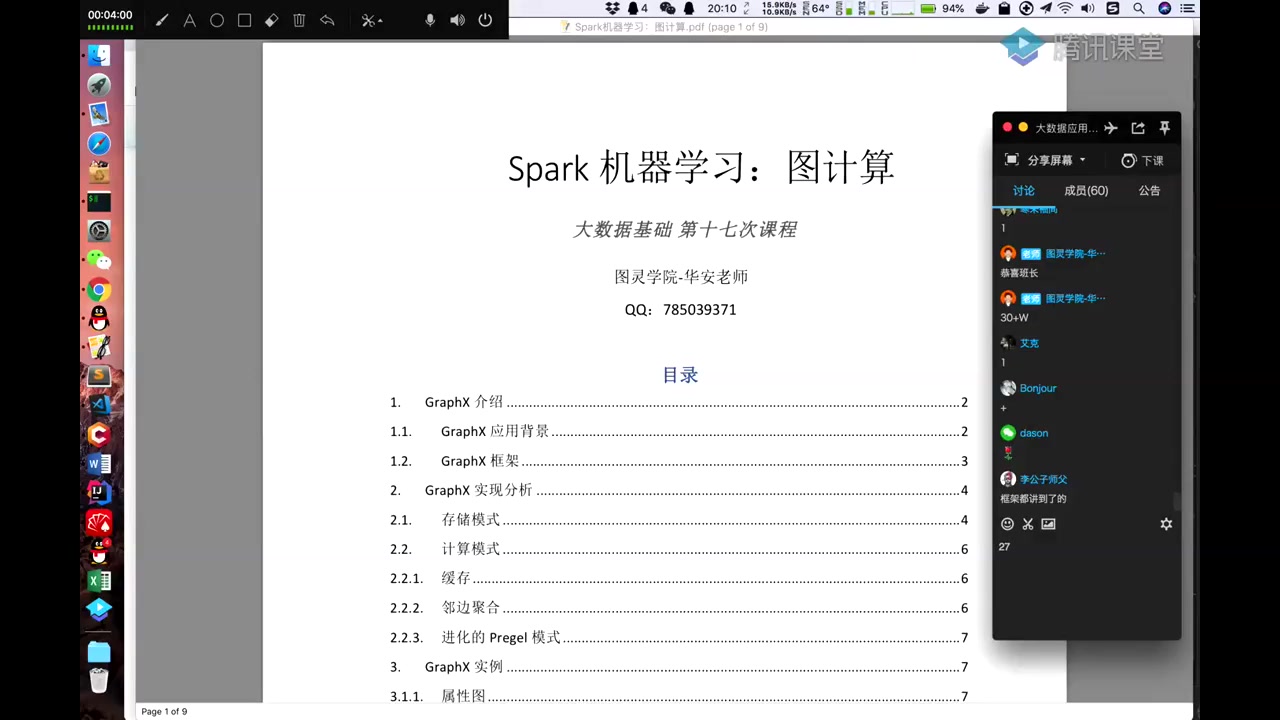Stop recording with the power button
The width and height of the screenshot is (1280, 720).
485,20
